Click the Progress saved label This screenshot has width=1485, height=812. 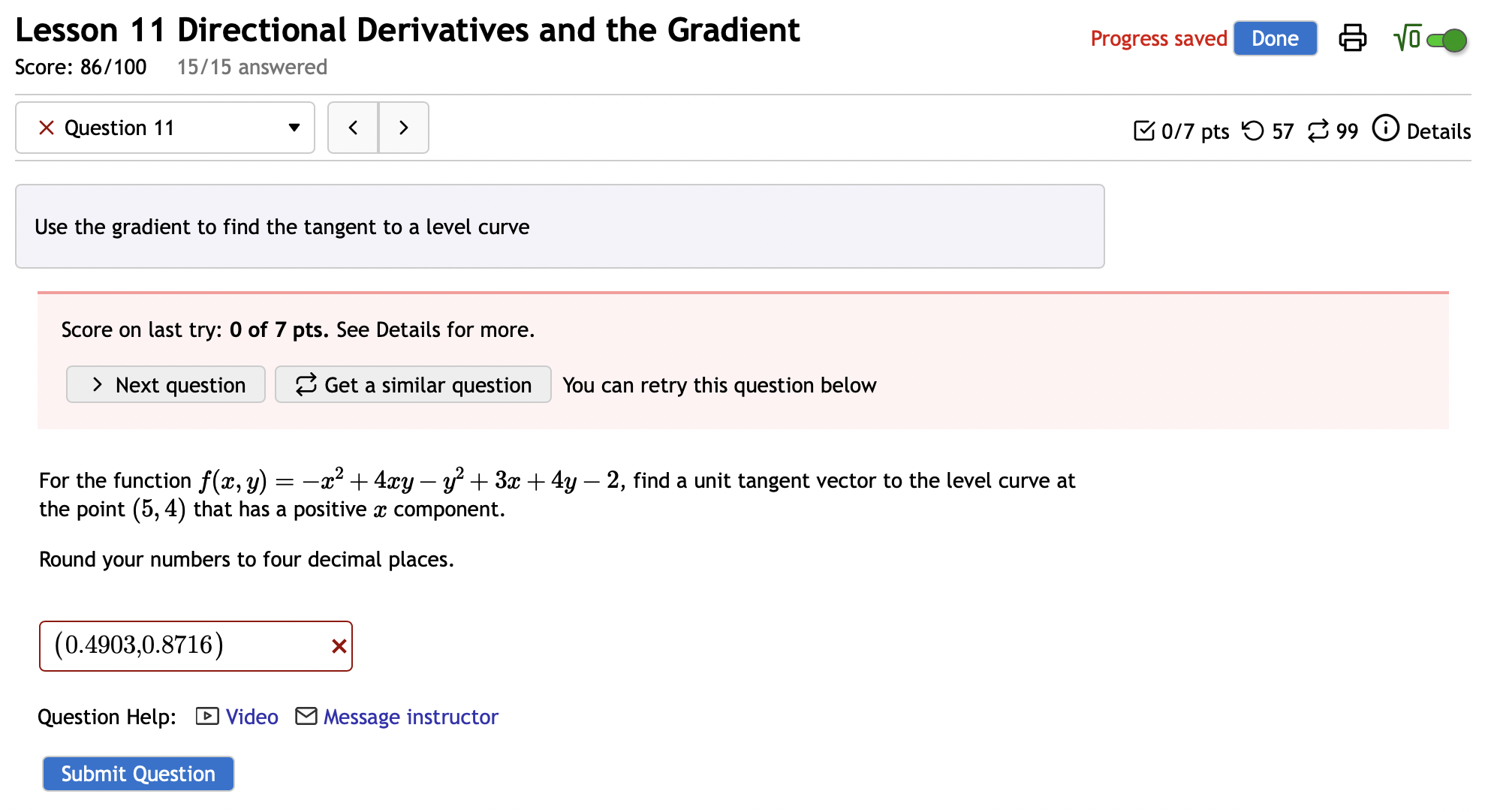[x=1159, y=38]
